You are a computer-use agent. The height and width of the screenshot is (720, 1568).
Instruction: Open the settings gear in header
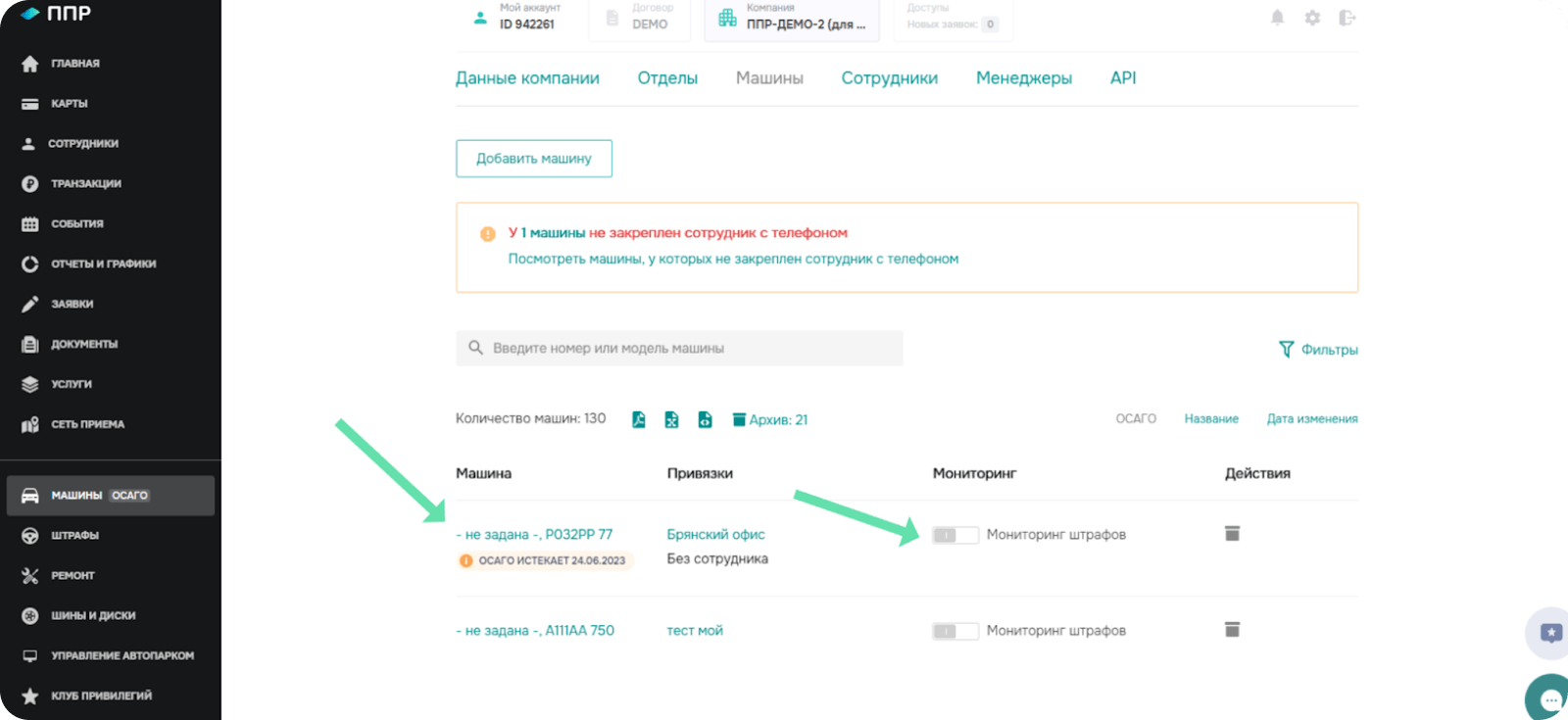point(1312,18)
